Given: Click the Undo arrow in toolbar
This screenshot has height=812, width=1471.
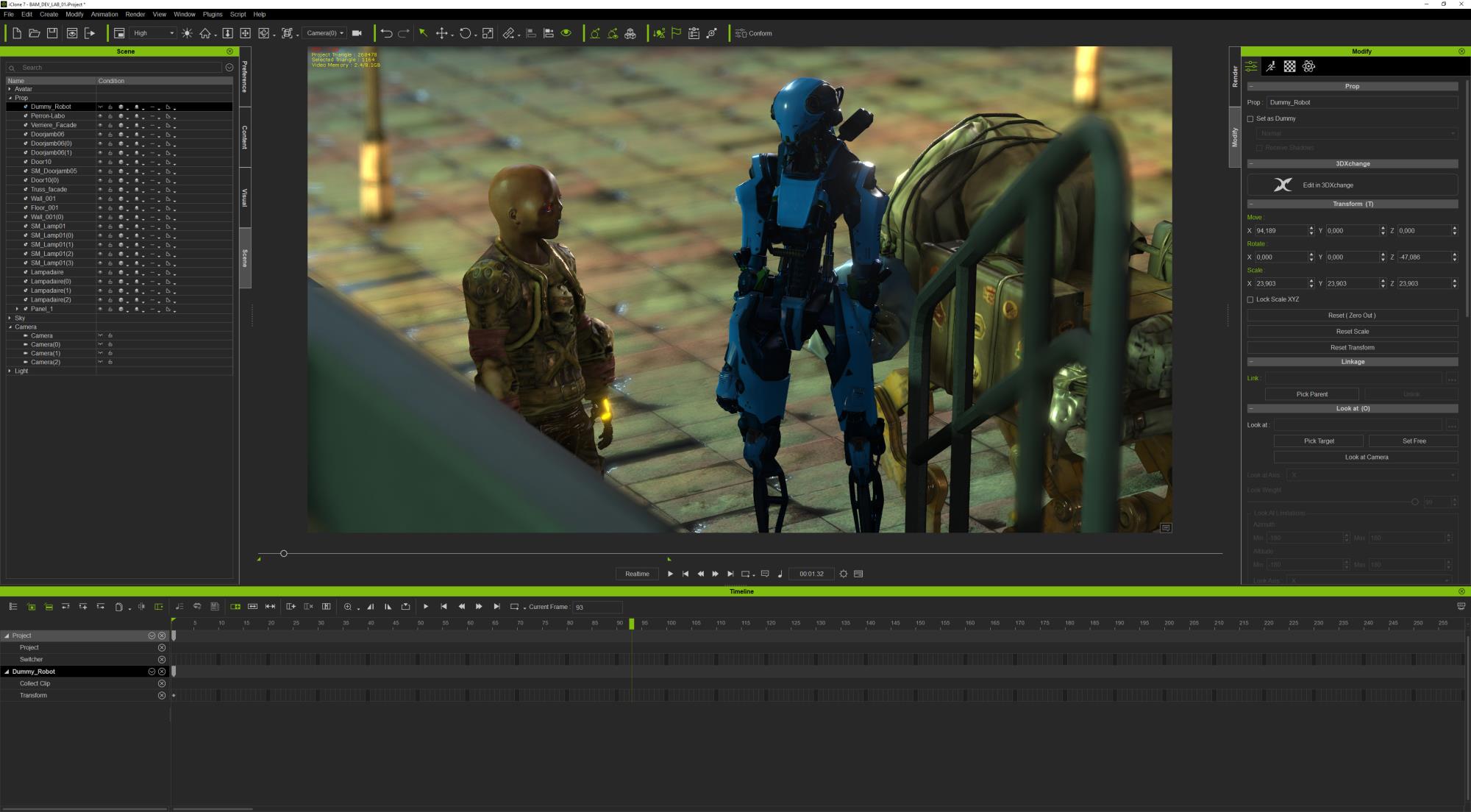Looking at the screenshot, I should 386,33.
